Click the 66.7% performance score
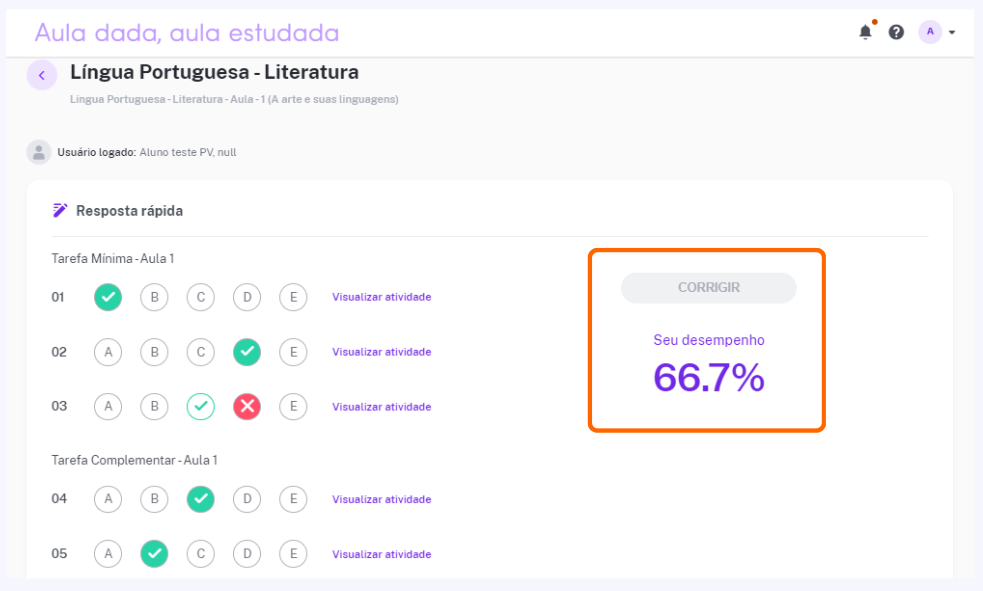 pos(708,378)
